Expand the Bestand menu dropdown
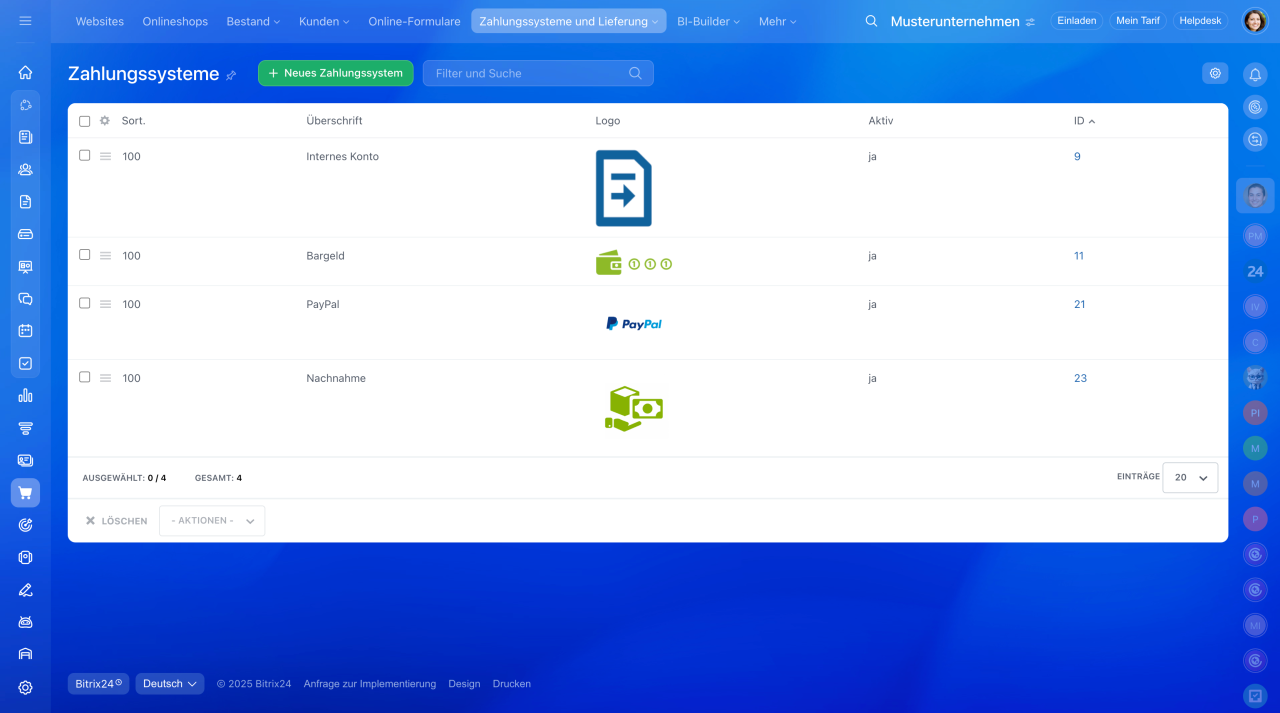Viewport: 1280px width, 713px height. pos(253,21)
